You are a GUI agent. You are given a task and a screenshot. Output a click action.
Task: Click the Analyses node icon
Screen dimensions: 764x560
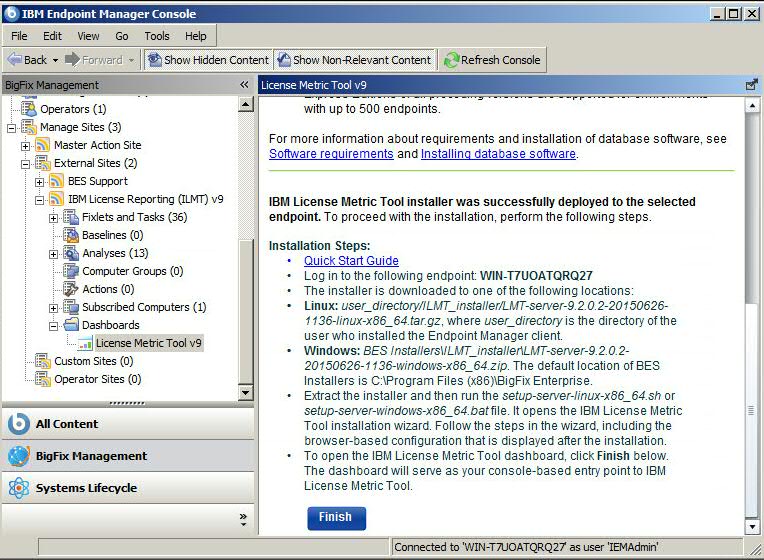(71, 253)
